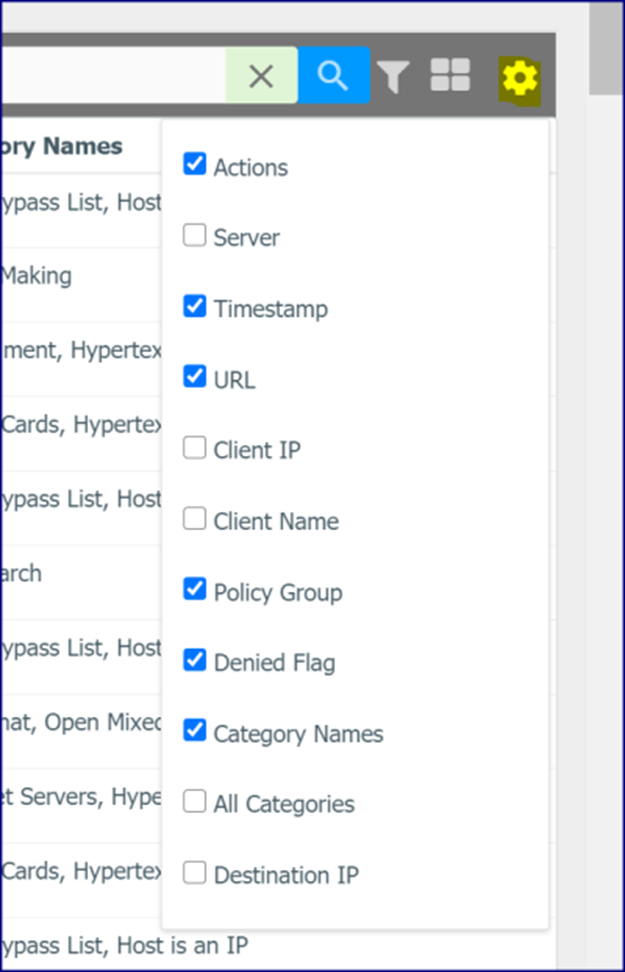Click the funnel filter icon

pos(392,77)
